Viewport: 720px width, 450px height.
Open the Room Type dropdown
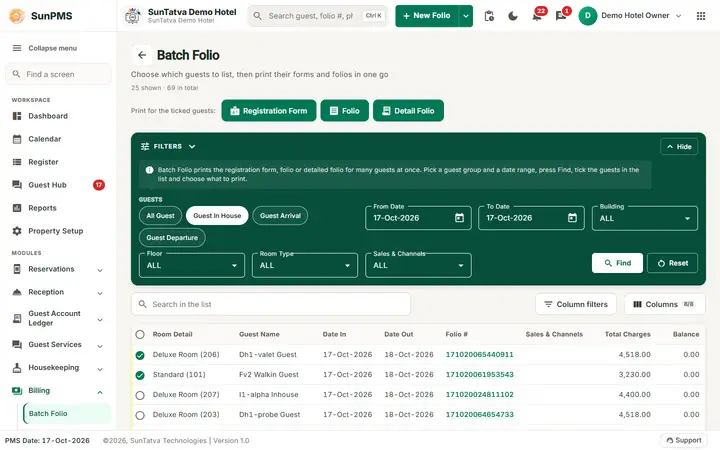pos(305,265)
